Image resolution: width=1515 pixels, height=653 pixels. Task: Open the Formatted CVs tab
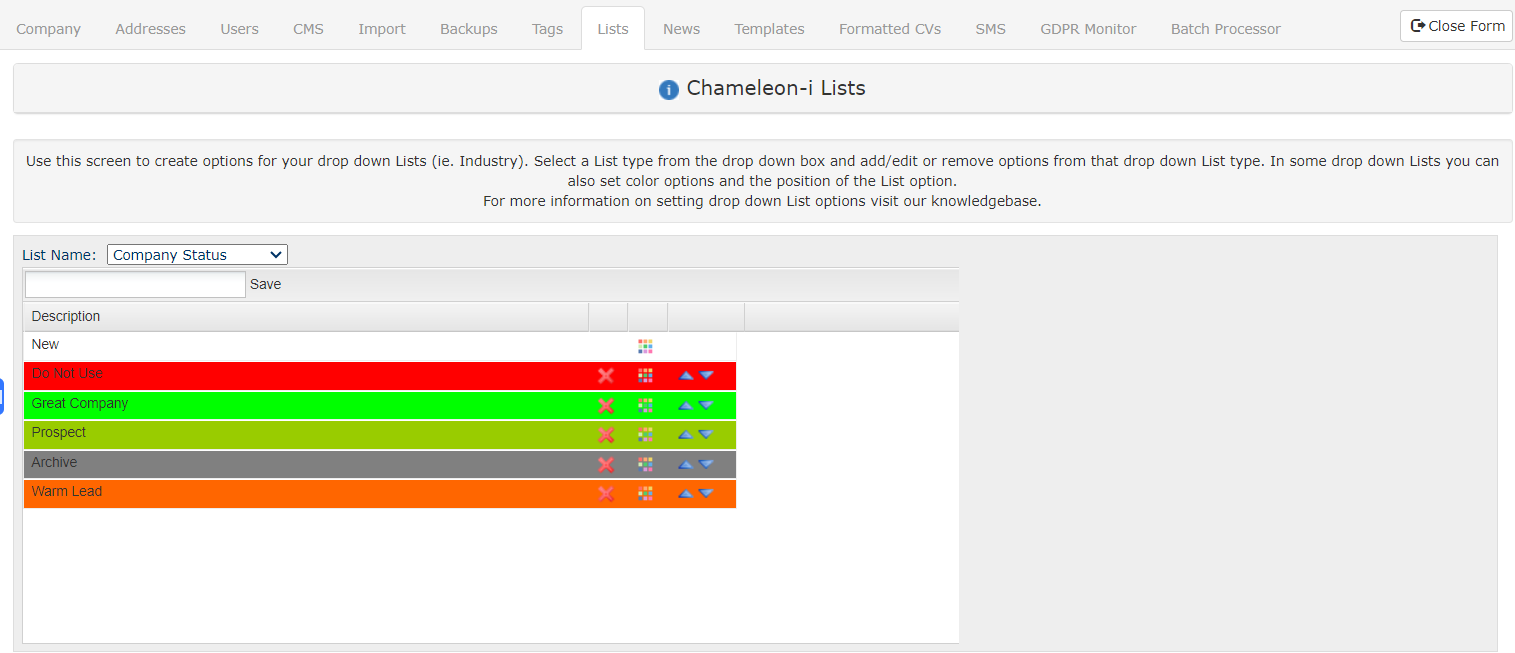[x=890, y=29]
